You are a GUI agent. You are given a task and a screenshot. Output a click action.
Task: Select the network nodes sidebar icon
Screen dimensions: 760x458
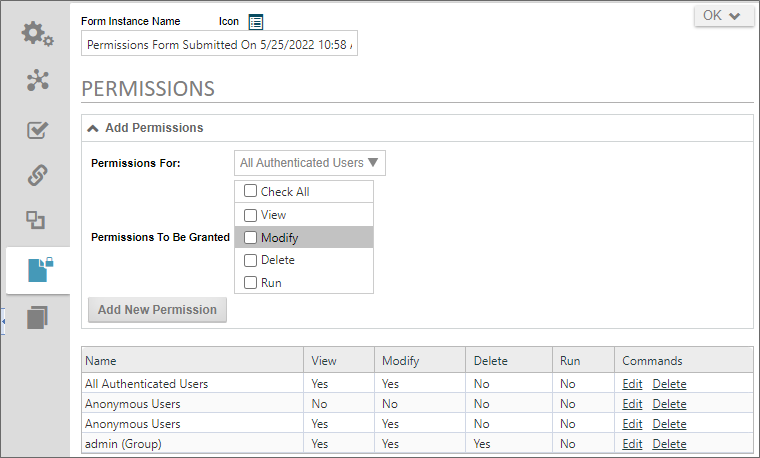[38, 81]
